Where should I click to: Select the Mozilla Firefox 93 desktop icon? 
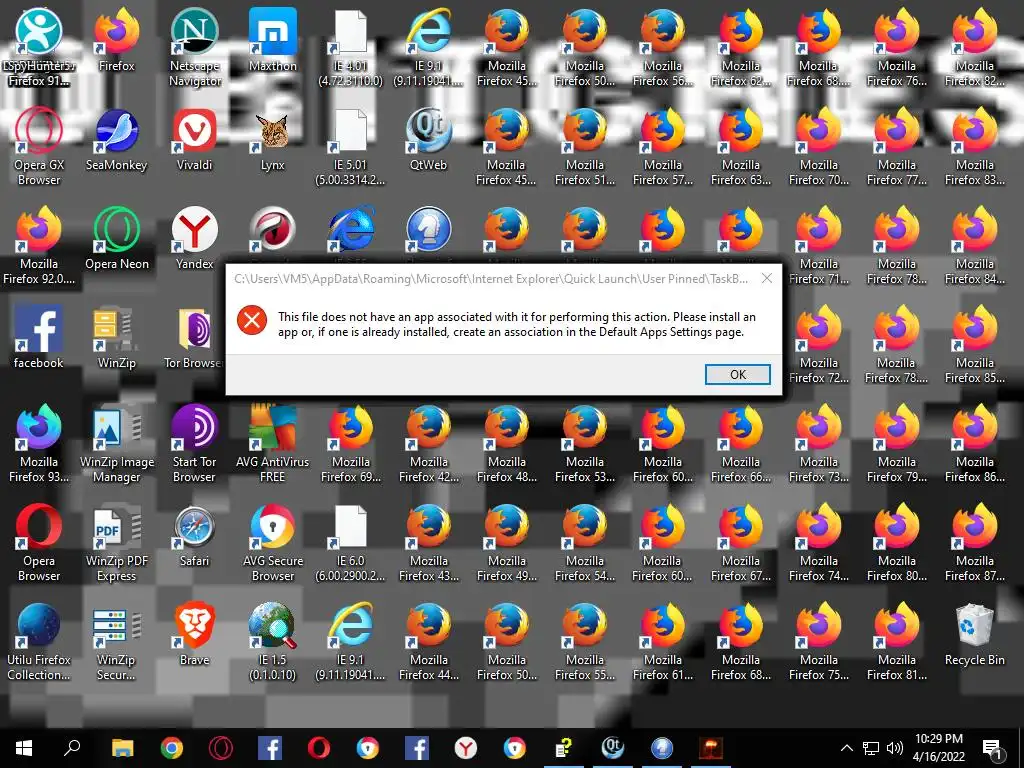pyautogui.click(x=39, y=444)
